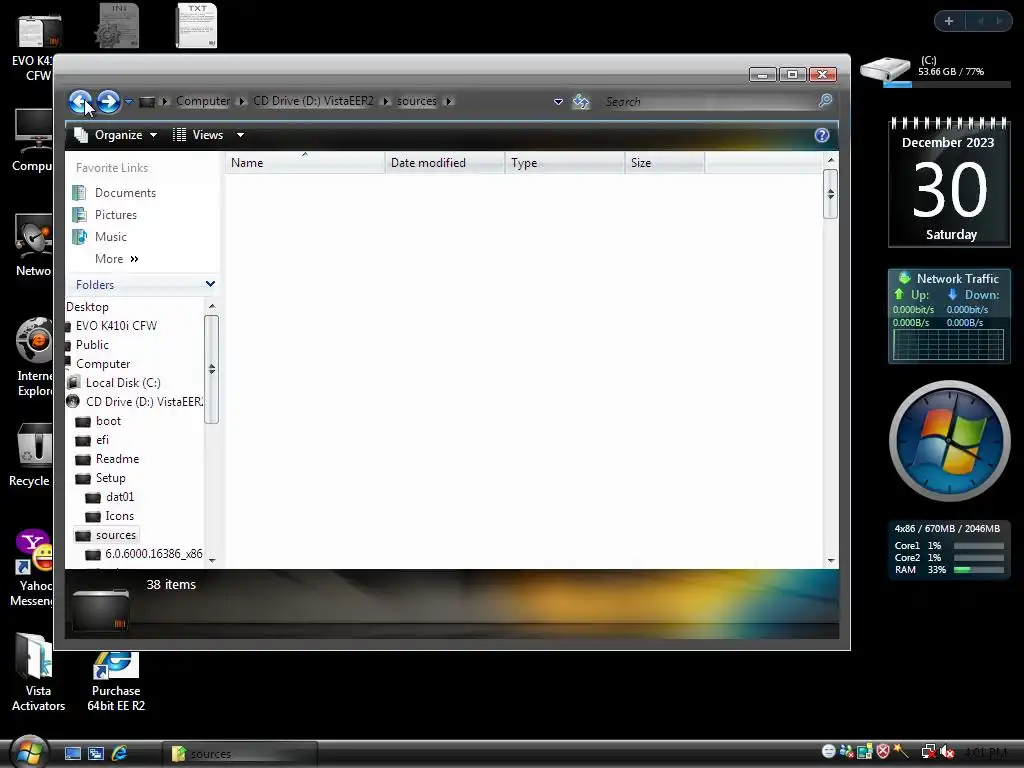The height and width of the screenshot is (768, 1024).
Task: Click the sources breadcrumb segment
Action: (x=416, y=101)
